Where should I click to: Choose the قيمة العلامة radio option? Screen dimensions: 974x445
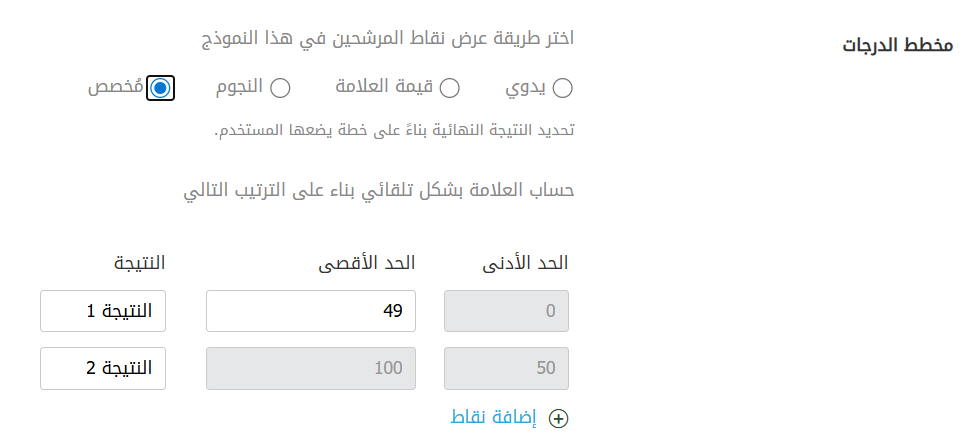click(450, 88)
